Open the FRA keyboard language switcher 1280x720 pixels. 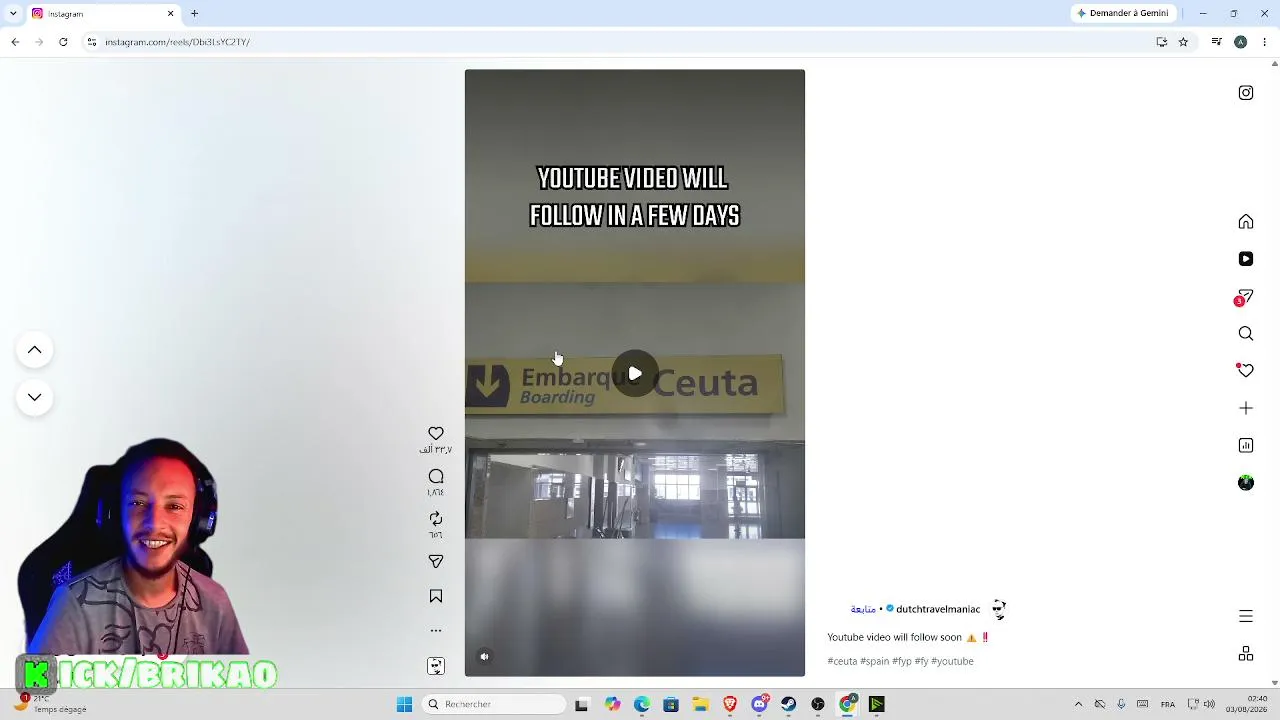[x=1167, y=704]
